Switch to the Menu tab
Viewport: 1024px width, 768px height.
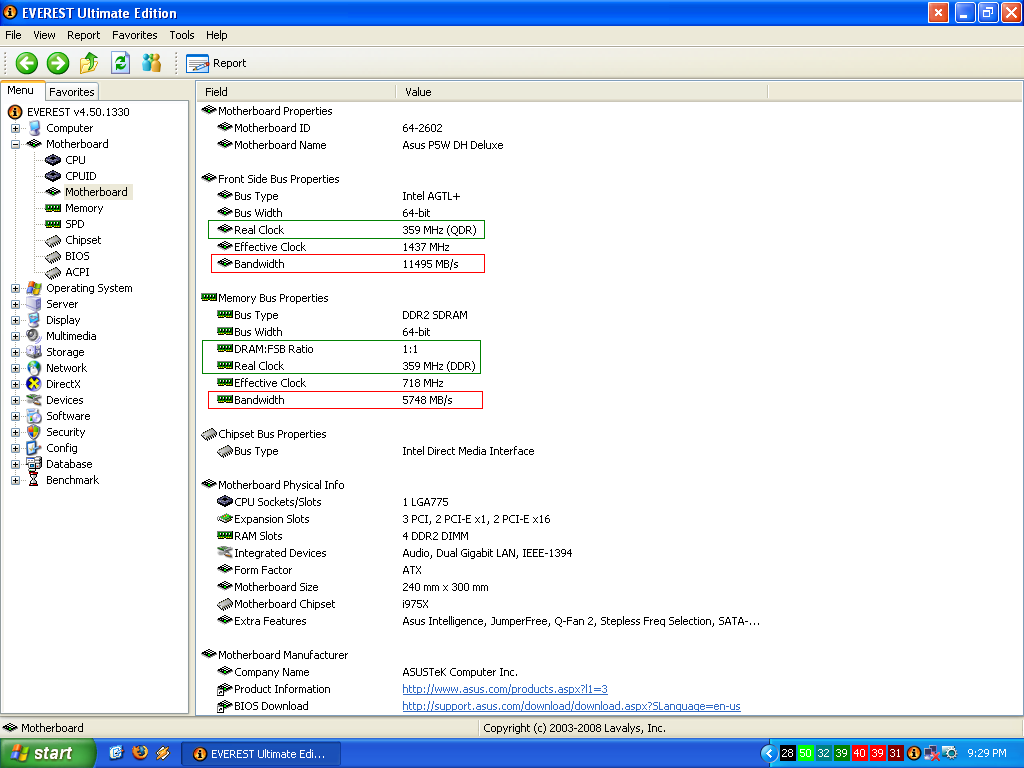[x=21, y=91]
